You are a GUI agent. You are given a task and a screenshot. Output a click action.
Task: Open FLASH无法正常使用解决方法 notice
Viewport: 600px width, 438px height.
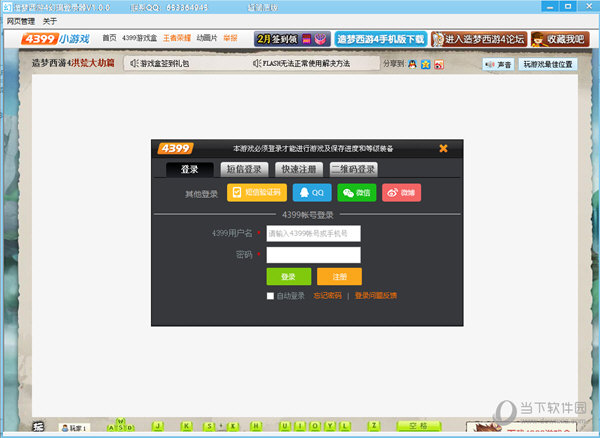[302, 64]
